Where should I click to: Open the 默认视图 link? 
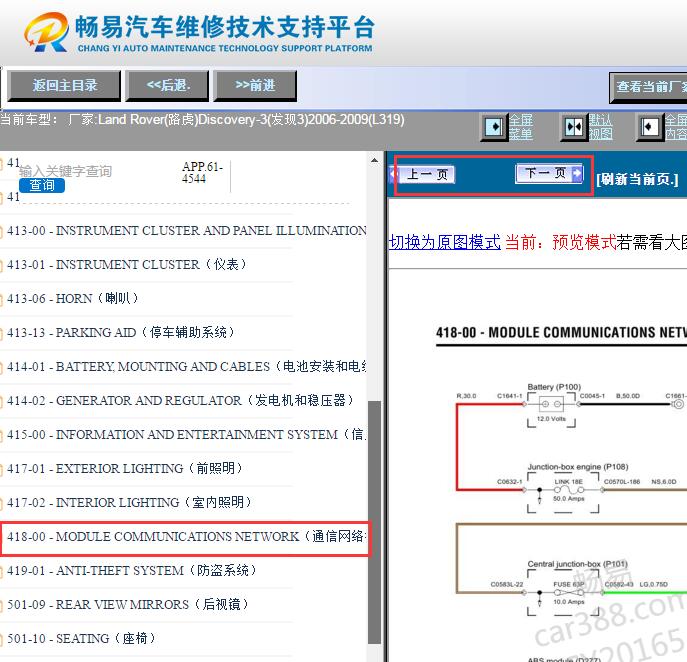click(600, 127)
